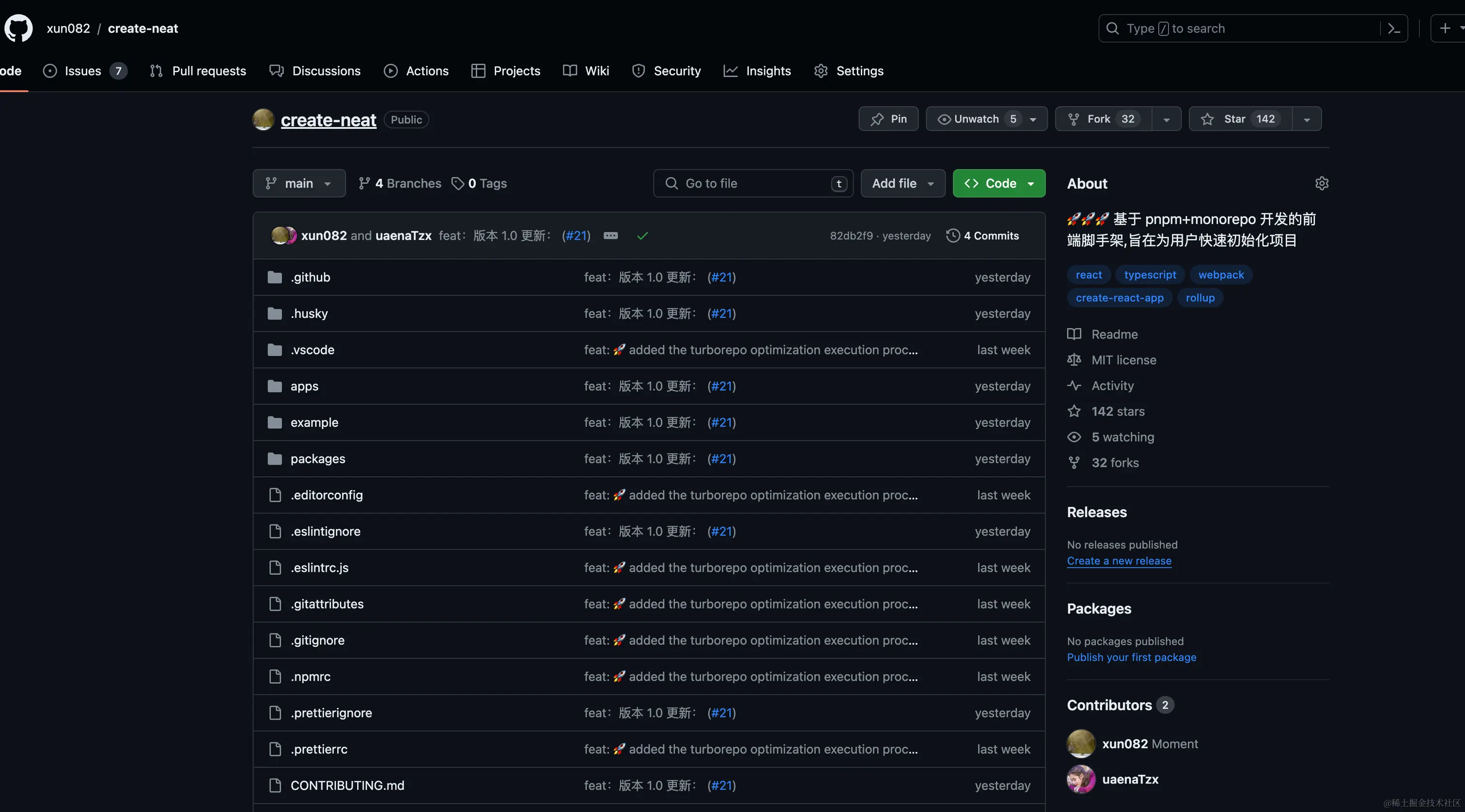Open uaenaTzx contributor avatar
The width and height of the screenshot is (1465, 812).
click(x=1081, y=779)
